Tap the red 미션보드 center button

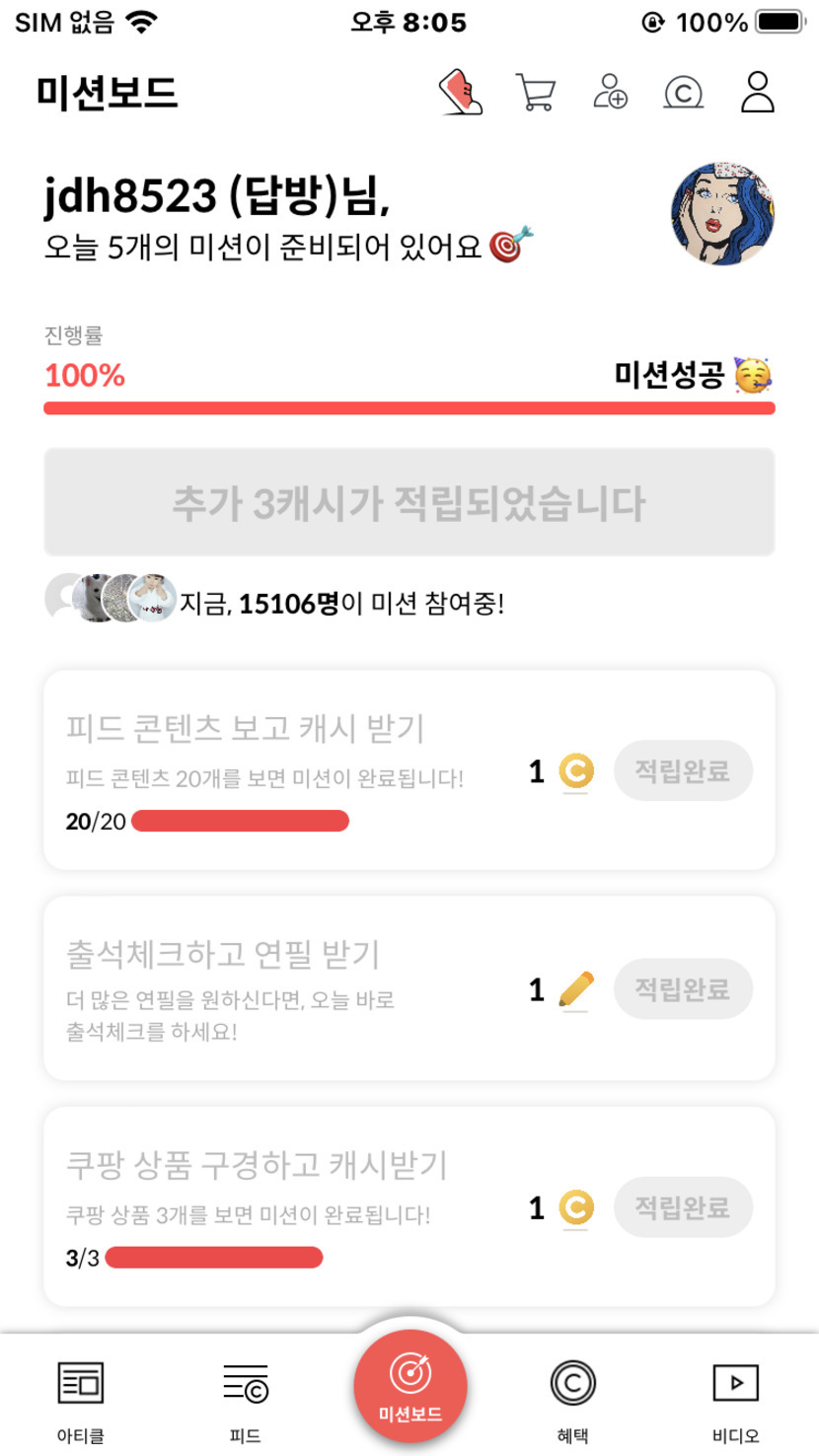pyautogui.click(x=410, y=1387)
